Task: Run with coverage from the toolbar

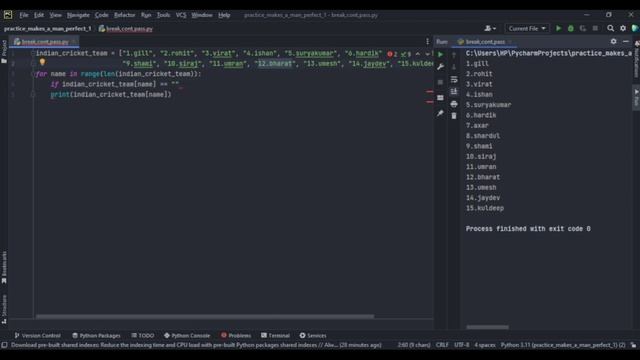Action: coord(583,28)
